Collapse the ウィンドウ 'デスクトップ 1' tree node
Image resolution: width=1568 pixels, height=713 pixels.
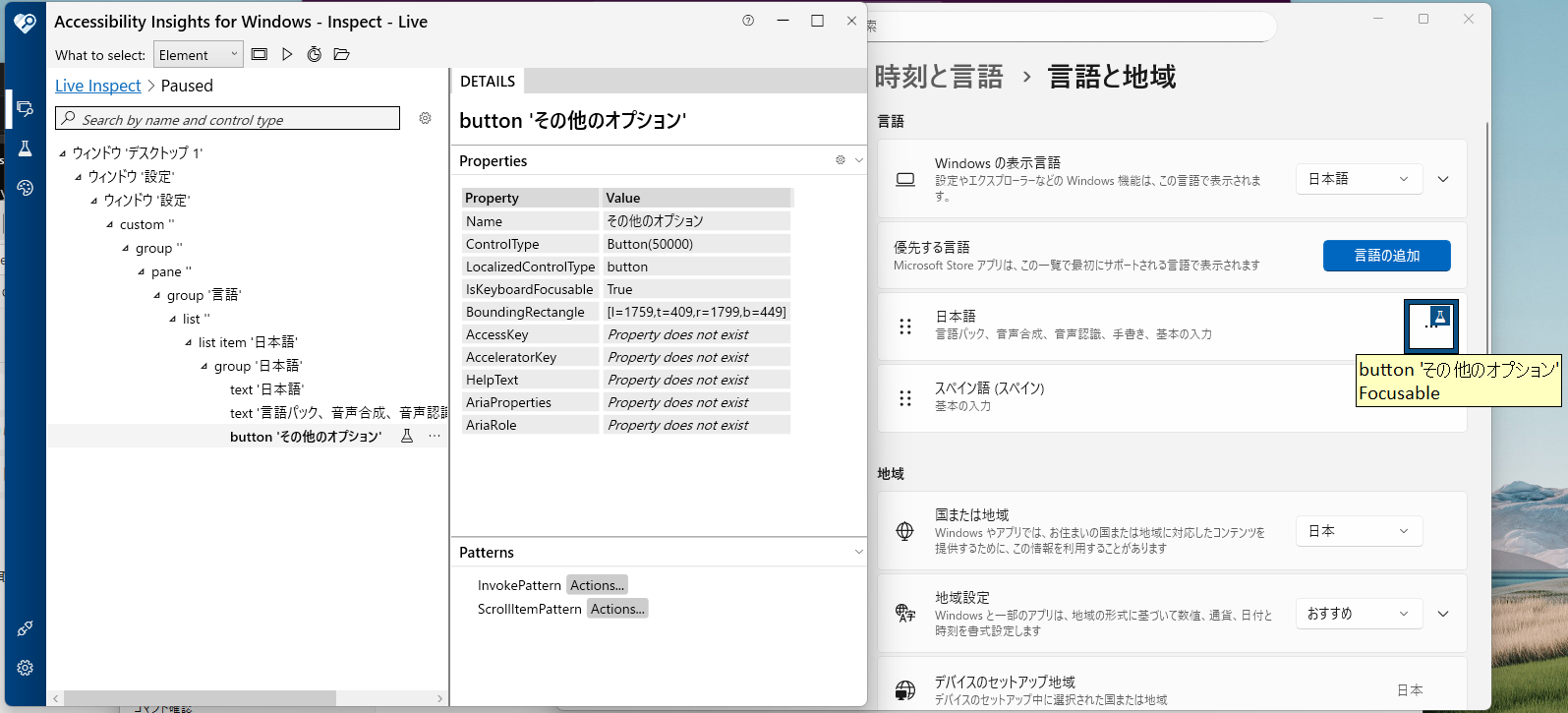click(x=63, y=153)
